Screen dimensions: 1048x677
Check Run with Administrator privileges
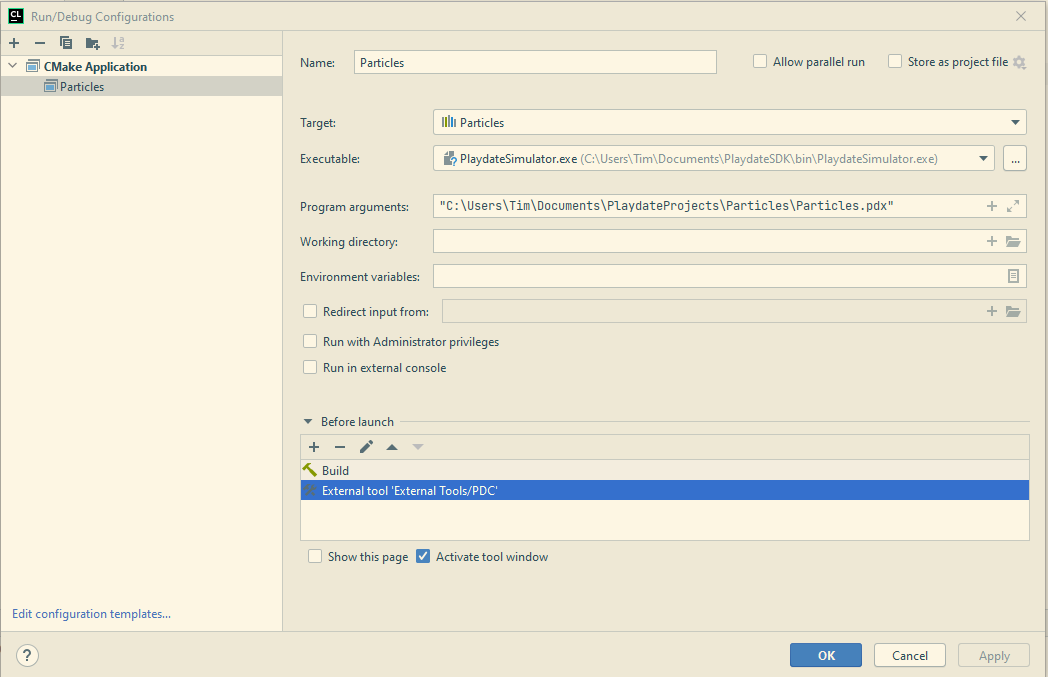[x=310, y=342]
